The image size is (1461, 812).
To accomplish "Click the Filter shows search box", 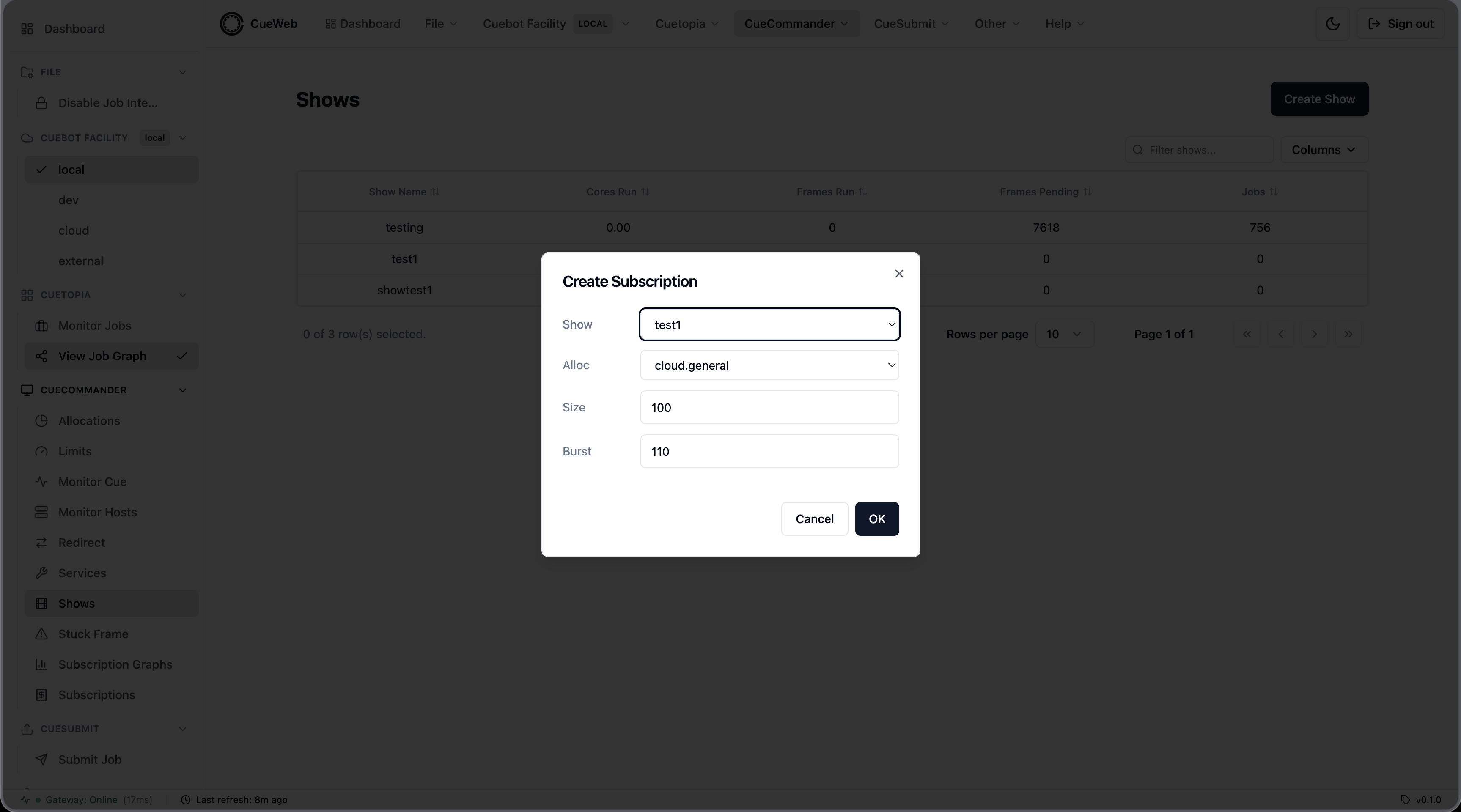I will (x=1199, y=150).
